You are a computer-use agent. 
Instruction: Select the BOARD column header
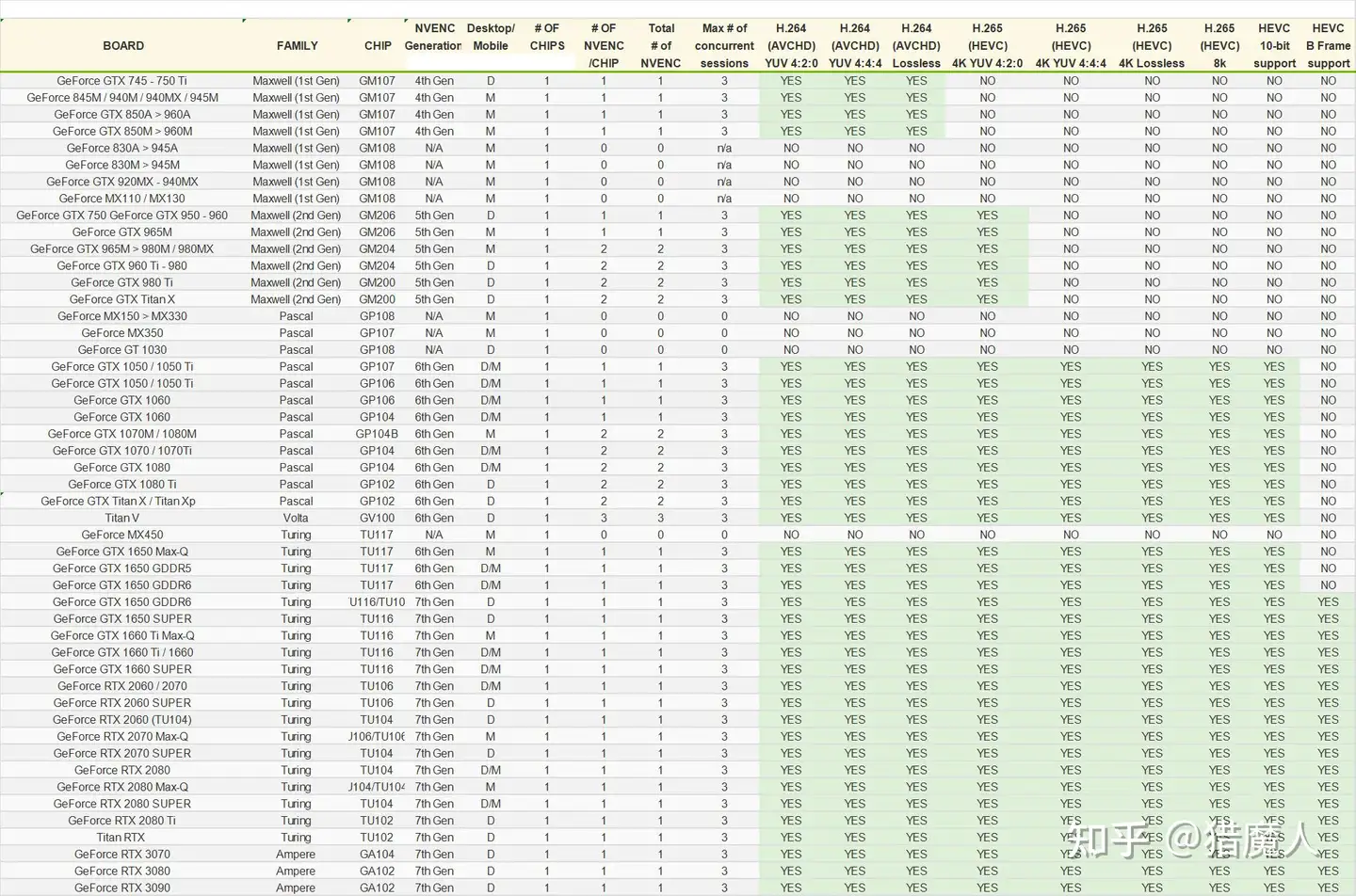coord(123,45)
